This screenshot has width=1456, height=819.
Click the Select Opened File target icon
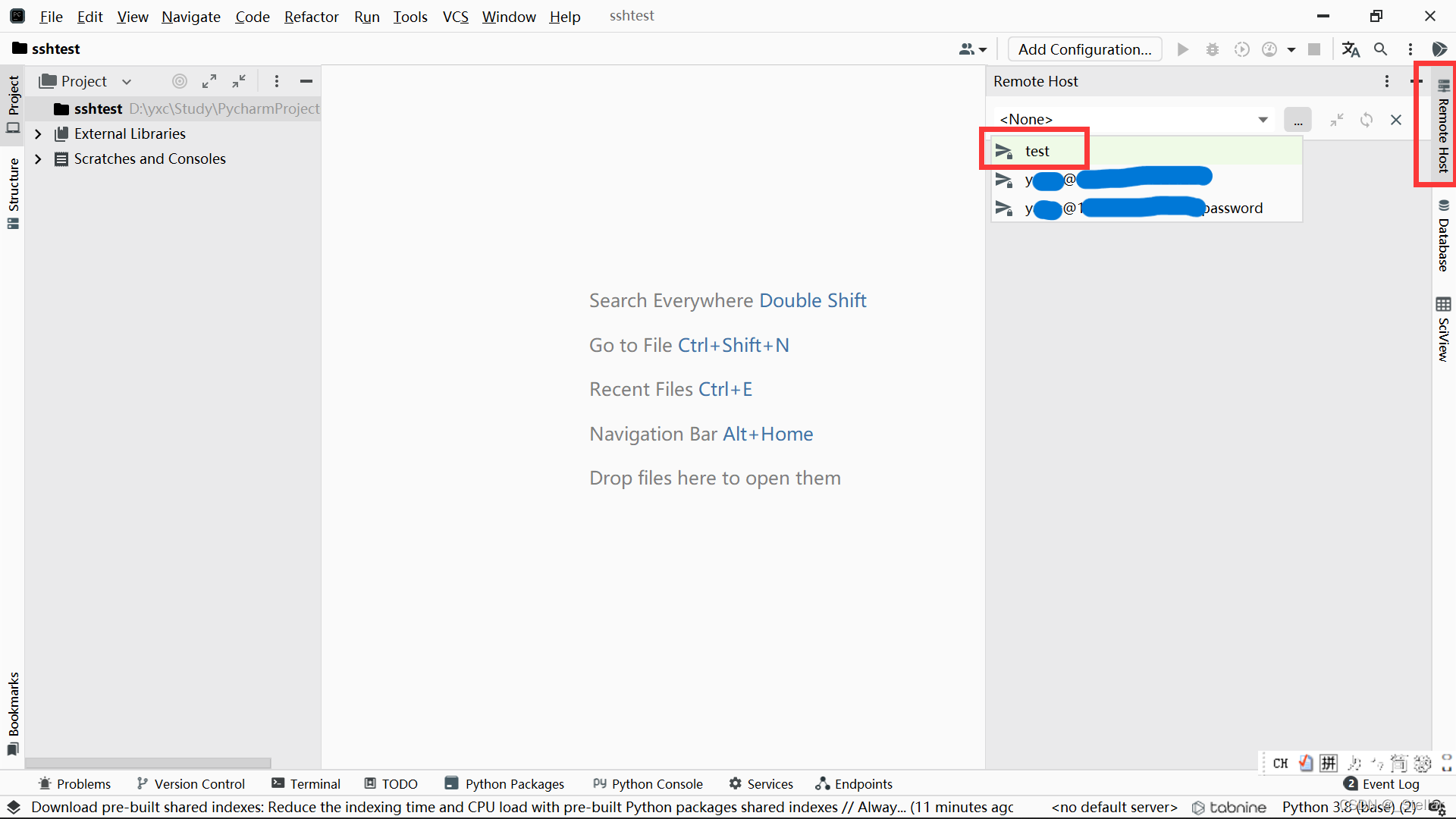[180, 81]
